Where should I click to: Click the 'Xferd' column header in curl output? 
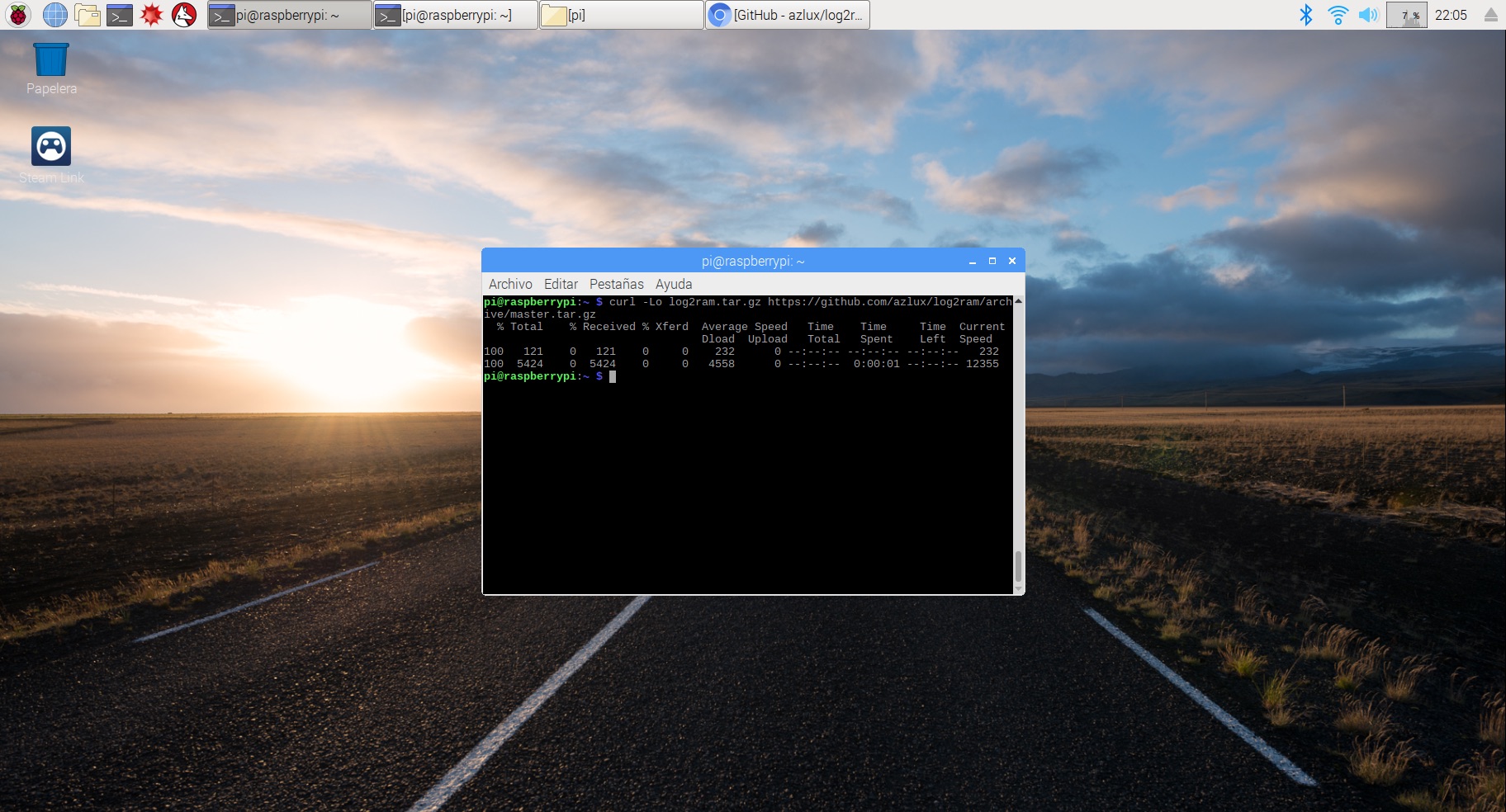[x=672, y=327]
